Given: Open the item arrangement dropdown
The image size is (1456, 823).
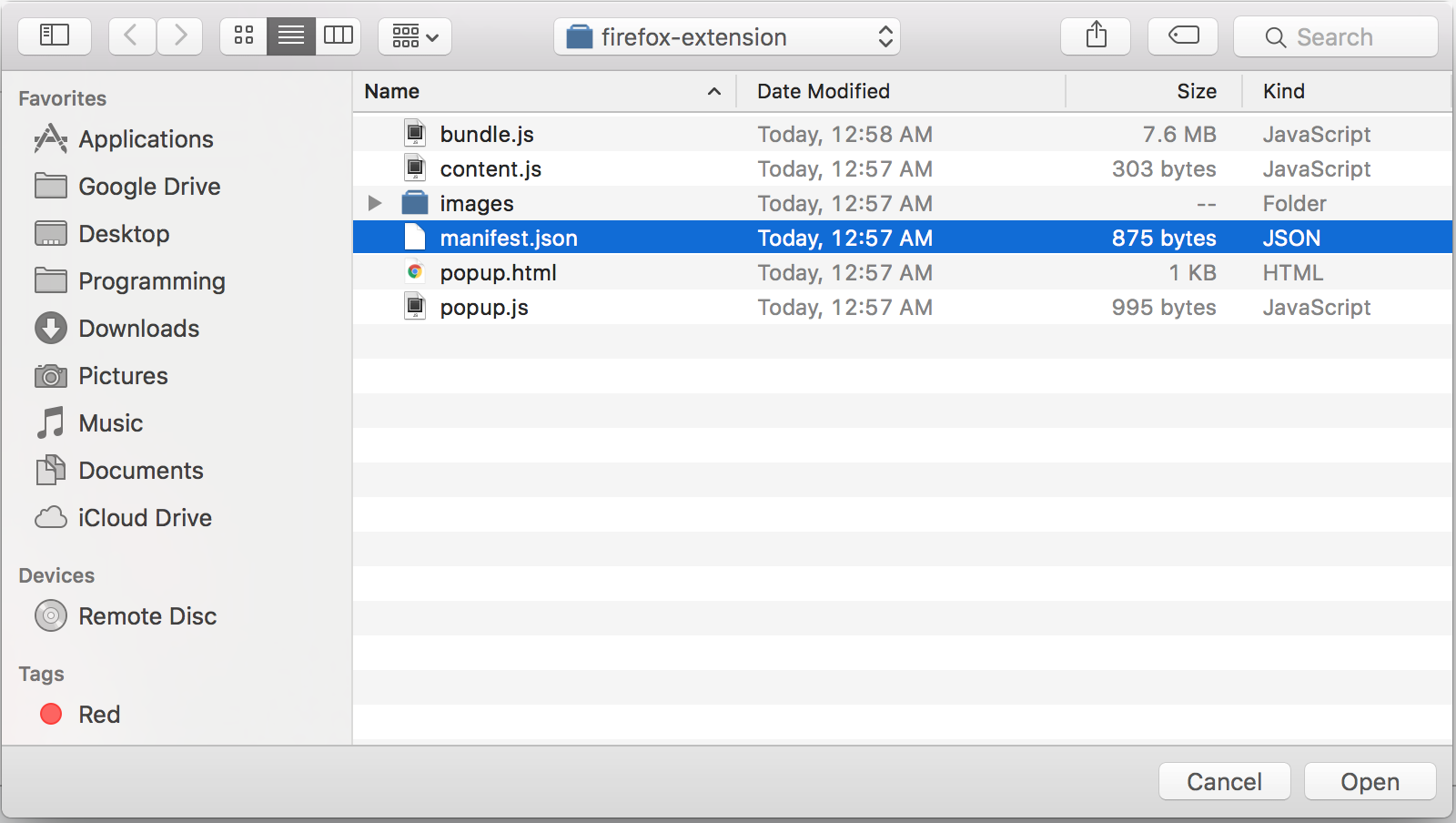Looking at the screenshot, I should click(x=415, y=36).
